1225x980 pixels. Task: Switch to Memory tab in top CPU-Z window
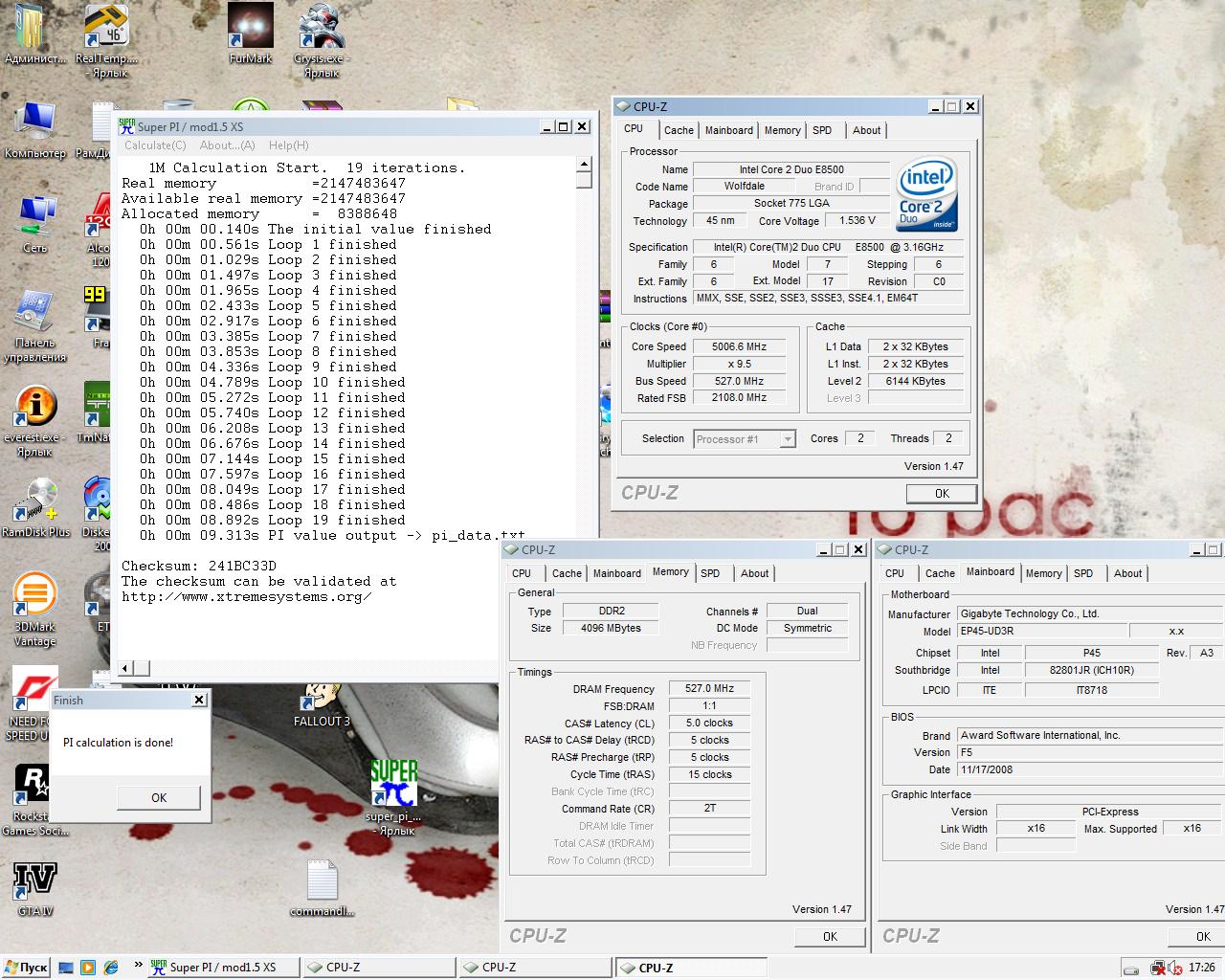783,130
